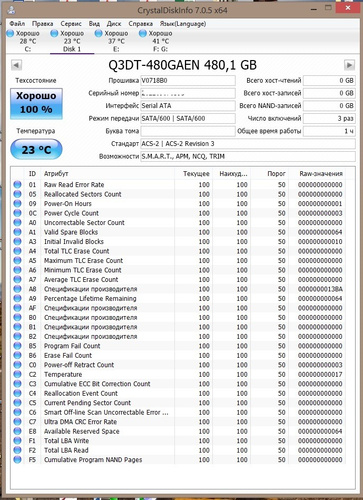This screenshot has width=363, height=500.
Task: Open the Сервис menu
Action: pyautogui.click(x=71, y=24)
